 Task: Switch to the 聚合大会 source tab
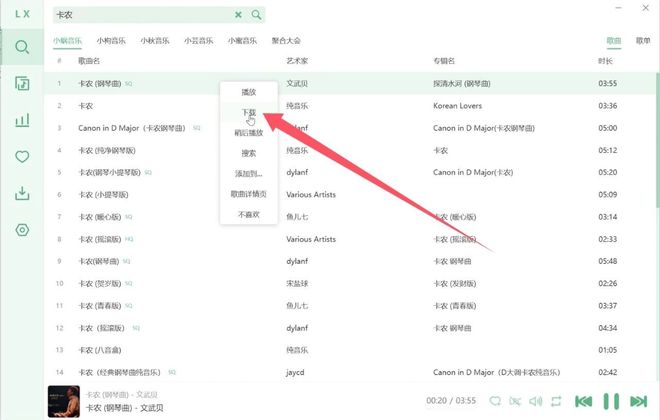point(286,41)
